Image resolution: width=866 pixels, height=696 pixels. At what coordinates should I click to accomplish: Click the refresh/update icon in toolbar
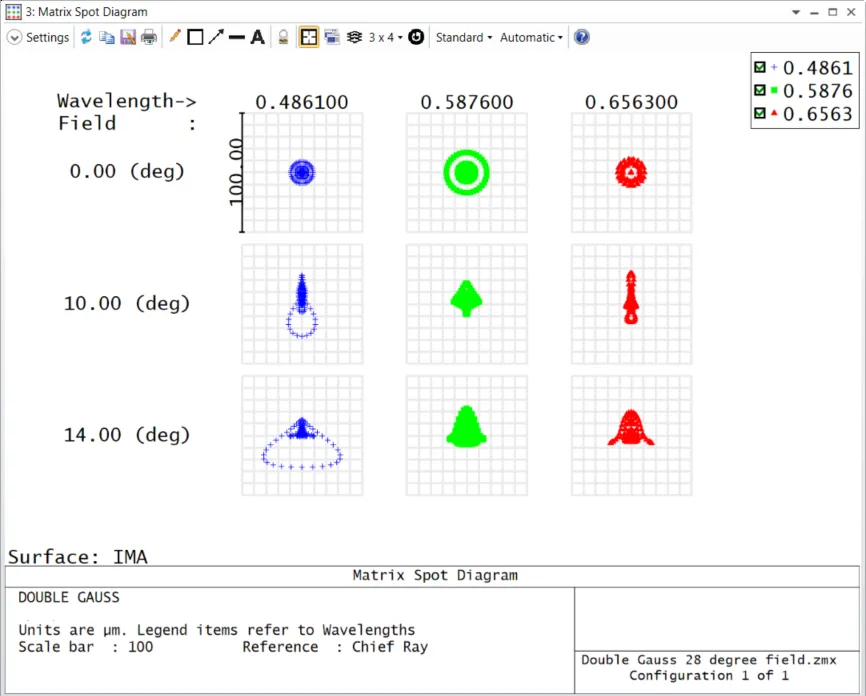pos(86,37)
